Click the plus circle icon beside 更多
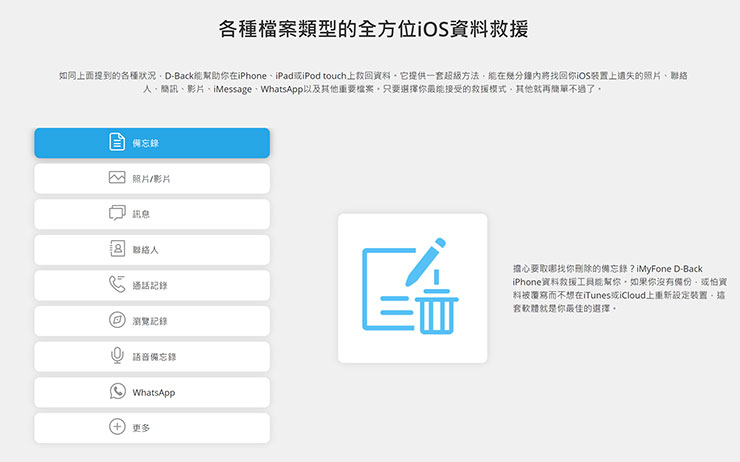 click(x=117, y=427)
